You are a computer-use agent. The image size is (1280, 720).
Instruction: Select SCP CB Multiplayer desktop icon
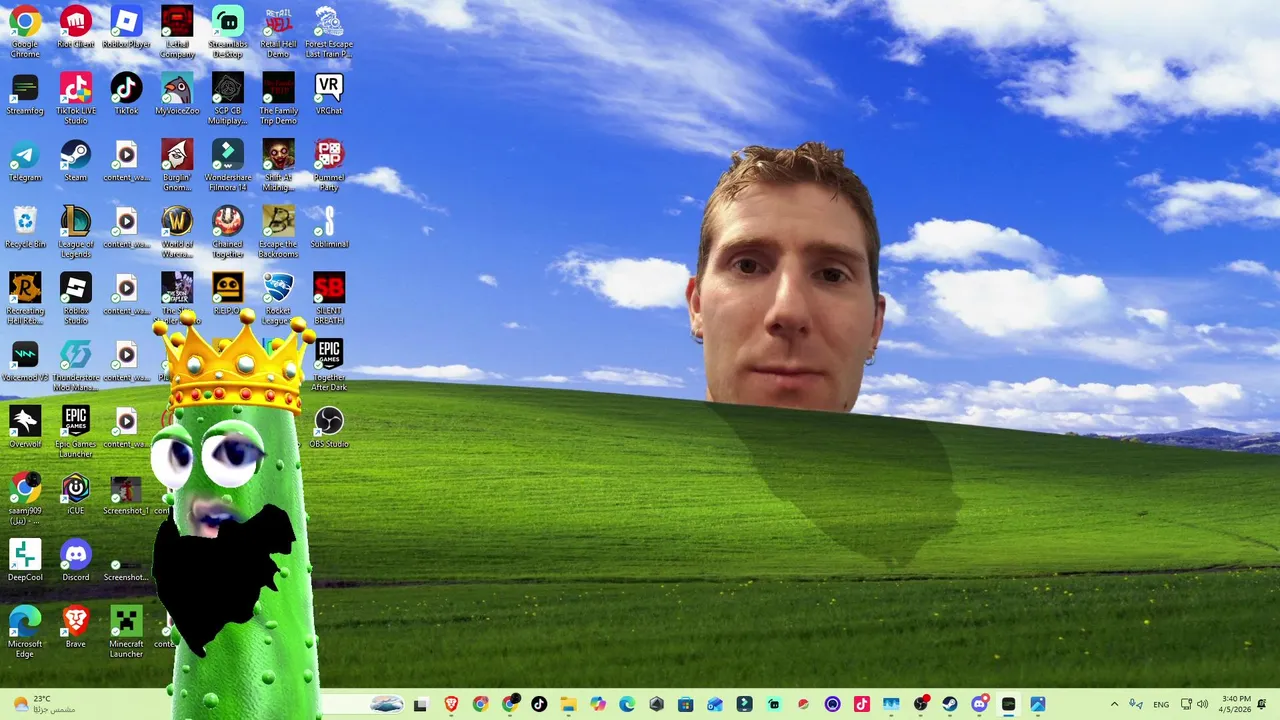(228, 98)
